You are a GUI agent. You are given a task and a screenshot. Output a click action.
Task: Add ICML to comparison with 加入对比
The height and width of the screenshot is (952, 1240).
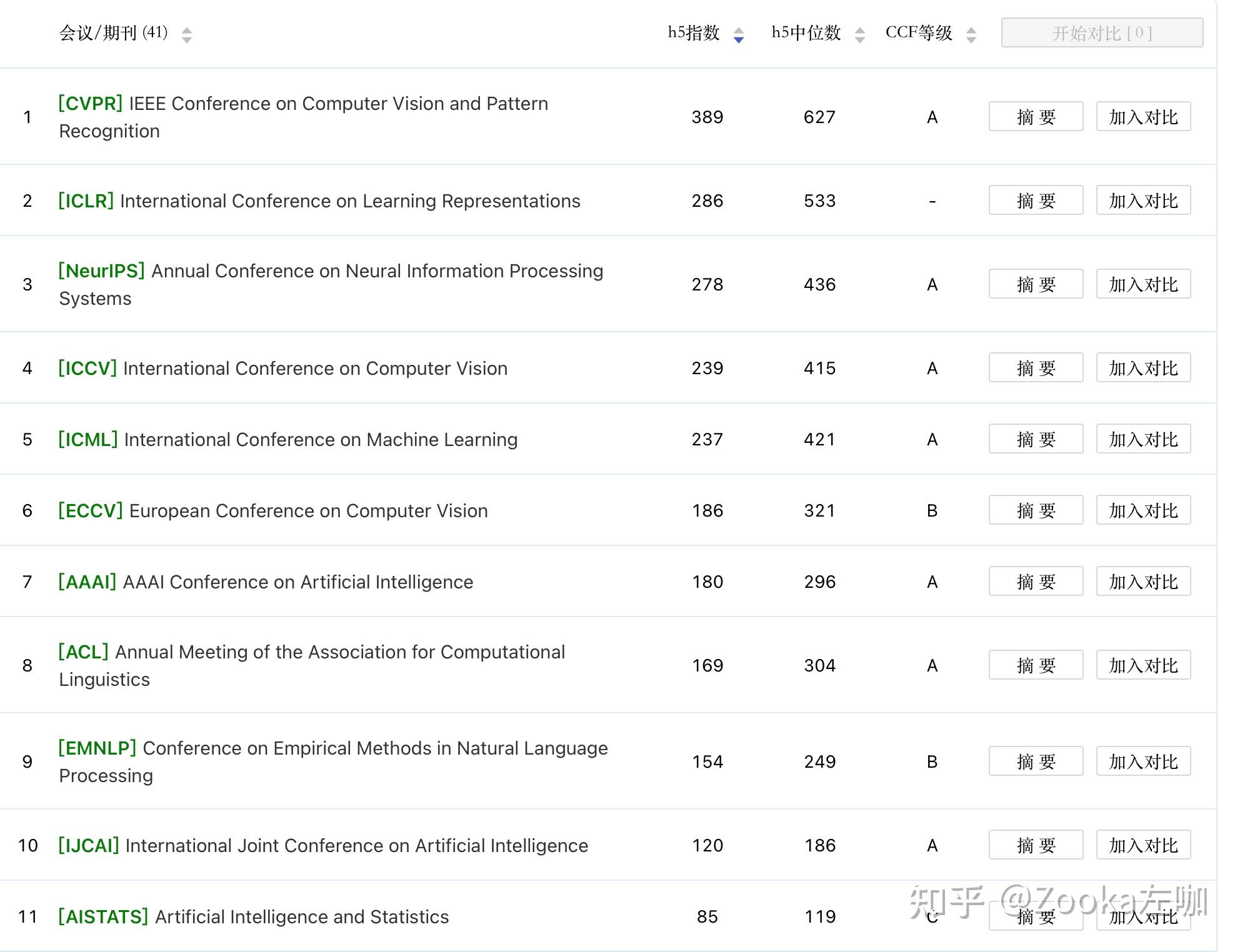pos(1144,439)
